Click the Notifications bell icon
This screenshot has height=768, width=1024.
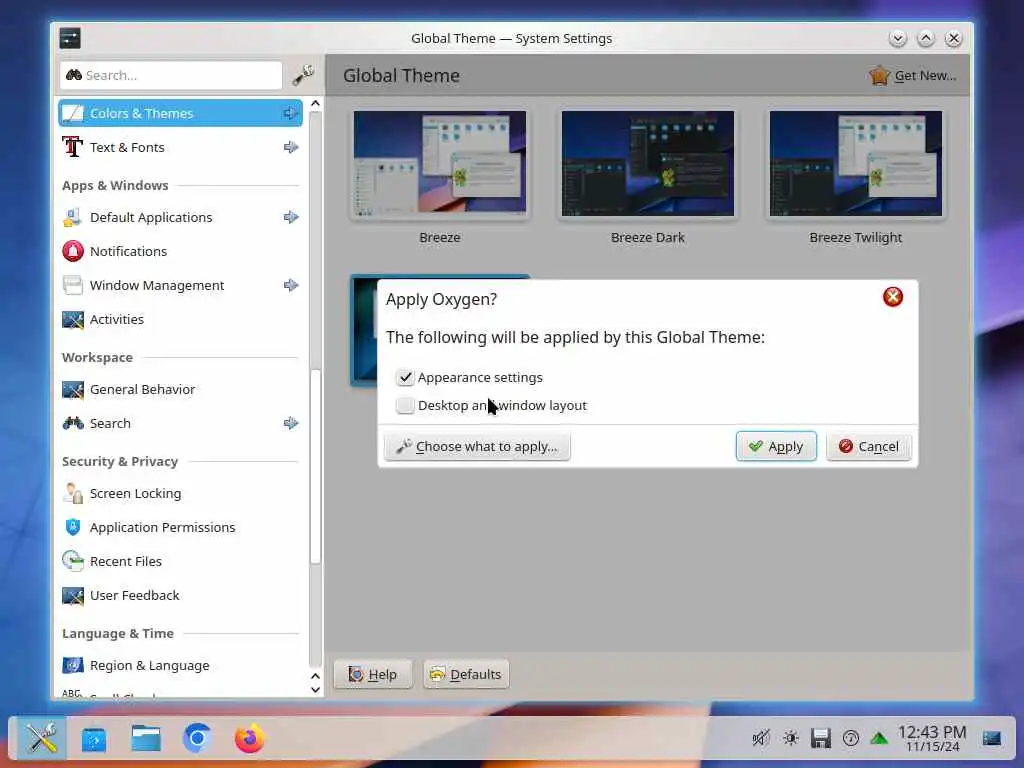click(x=72, y=251)
